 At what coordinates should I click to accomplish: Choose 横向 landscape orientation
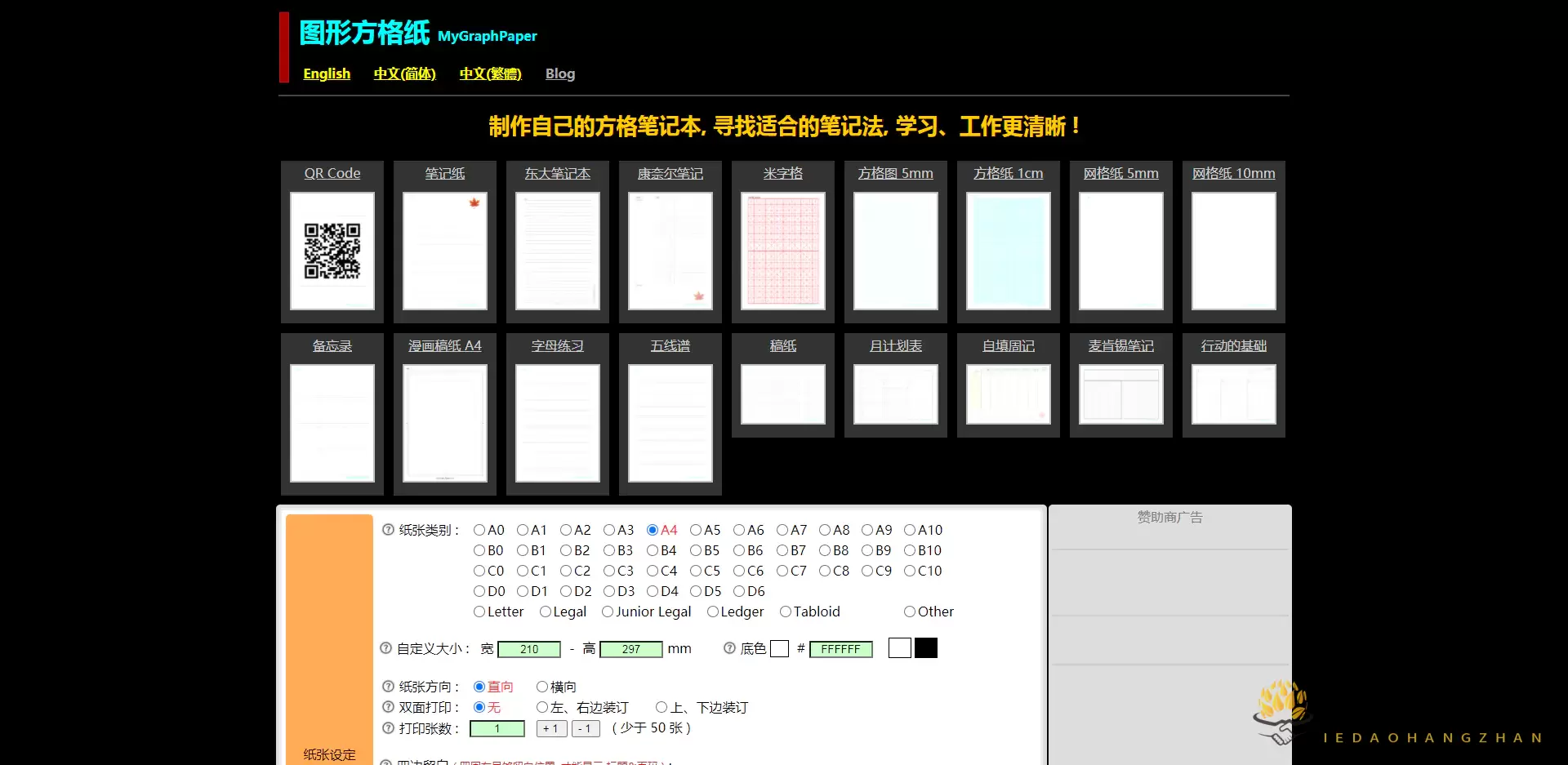pos(541,687)
